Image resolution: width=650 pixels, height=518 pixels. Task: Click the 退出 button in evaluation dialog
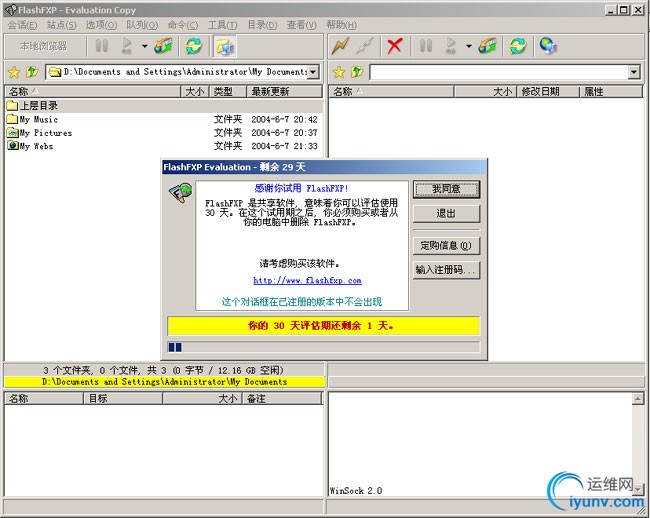446,213
